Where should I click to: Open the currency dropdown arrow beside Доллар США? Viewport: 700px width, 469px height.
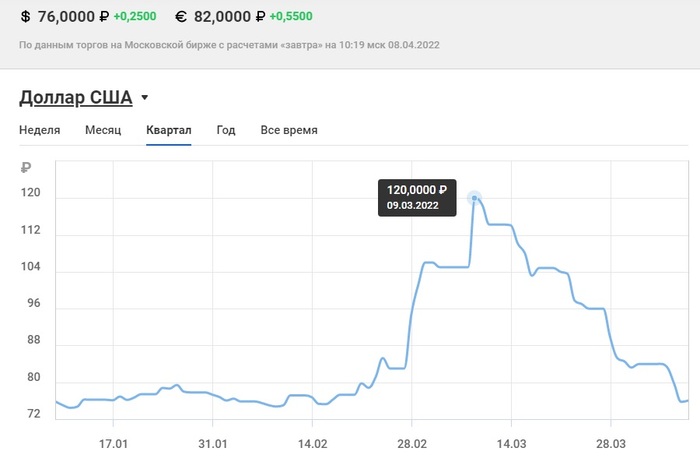[145, 98]
